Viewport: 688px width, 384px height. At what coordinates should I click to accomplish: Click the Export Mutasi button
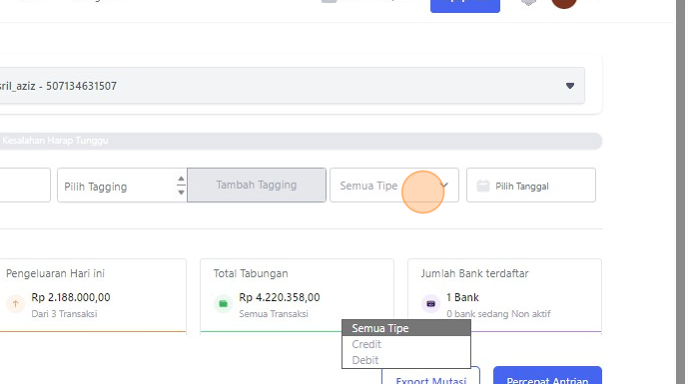(x=430, y=377)
